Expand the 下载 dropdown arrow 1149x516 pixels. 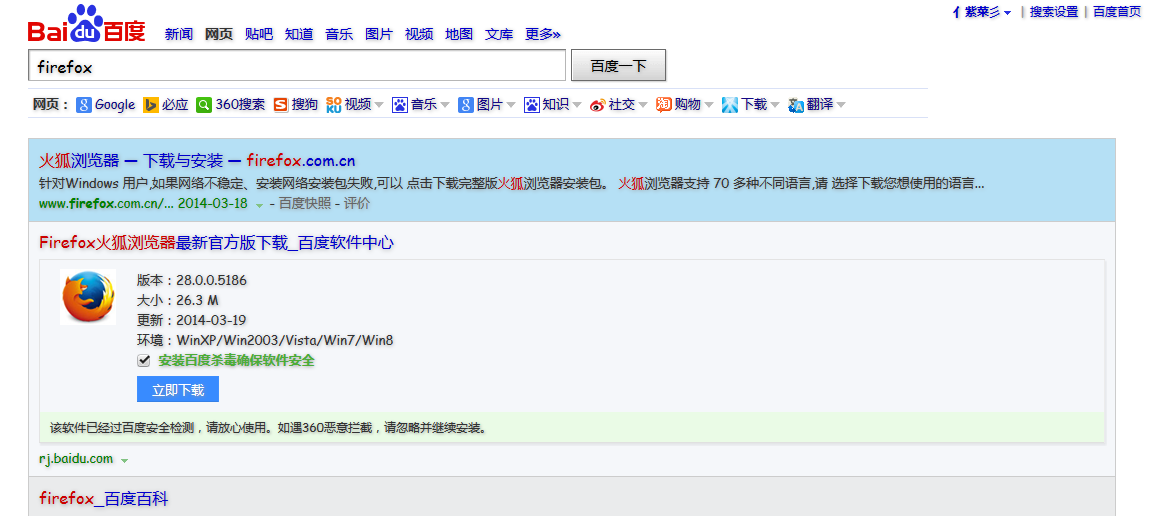[775, 106]
